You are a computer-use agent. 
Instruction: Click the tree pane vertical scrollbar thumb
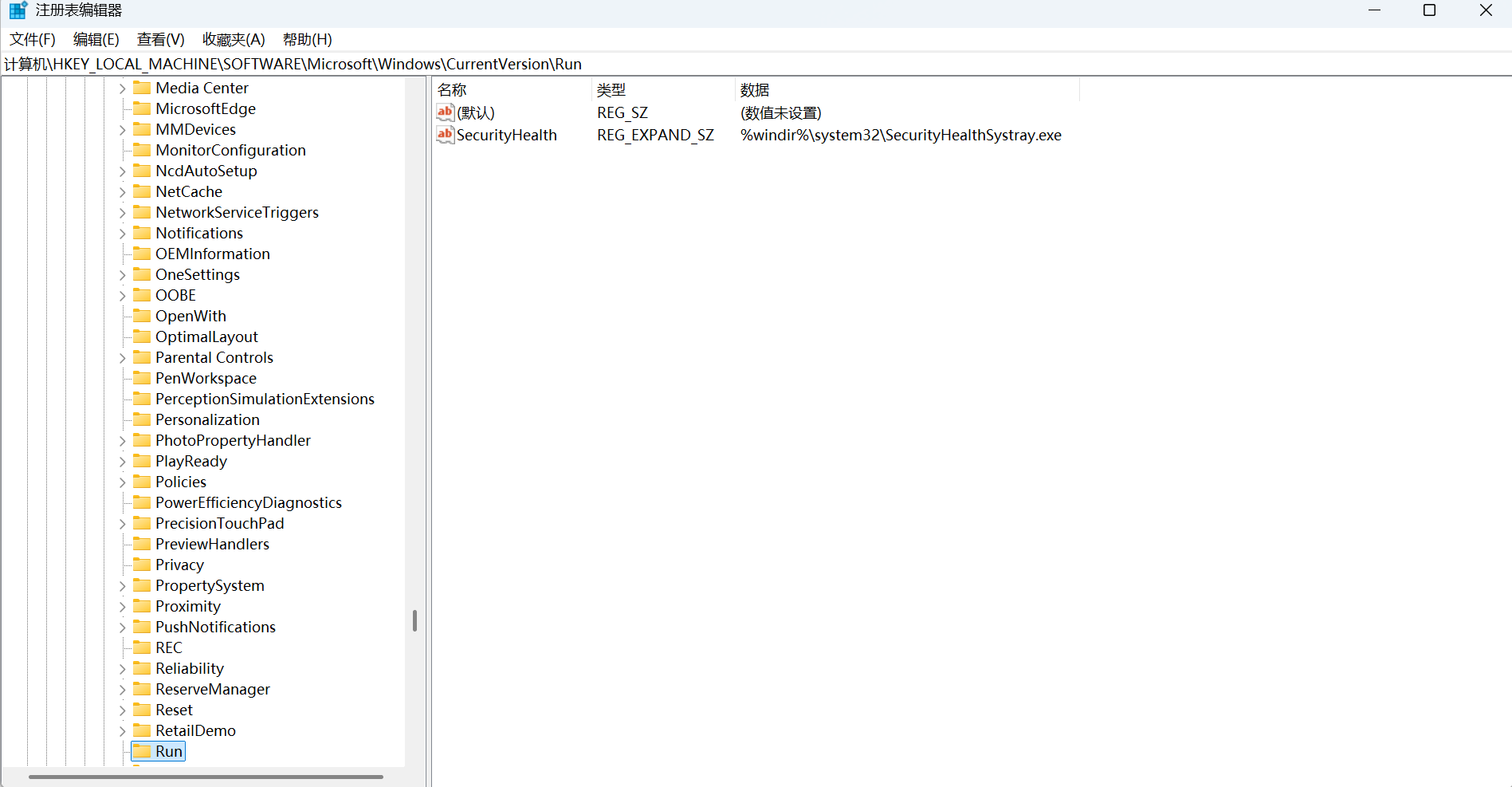click(414, 620)
